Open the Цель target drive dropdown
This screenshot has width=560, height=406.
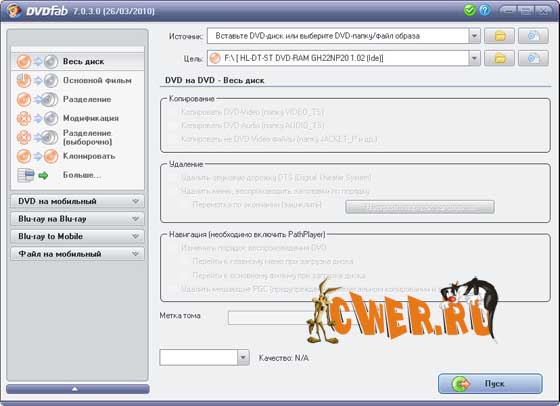coord(474,58)
